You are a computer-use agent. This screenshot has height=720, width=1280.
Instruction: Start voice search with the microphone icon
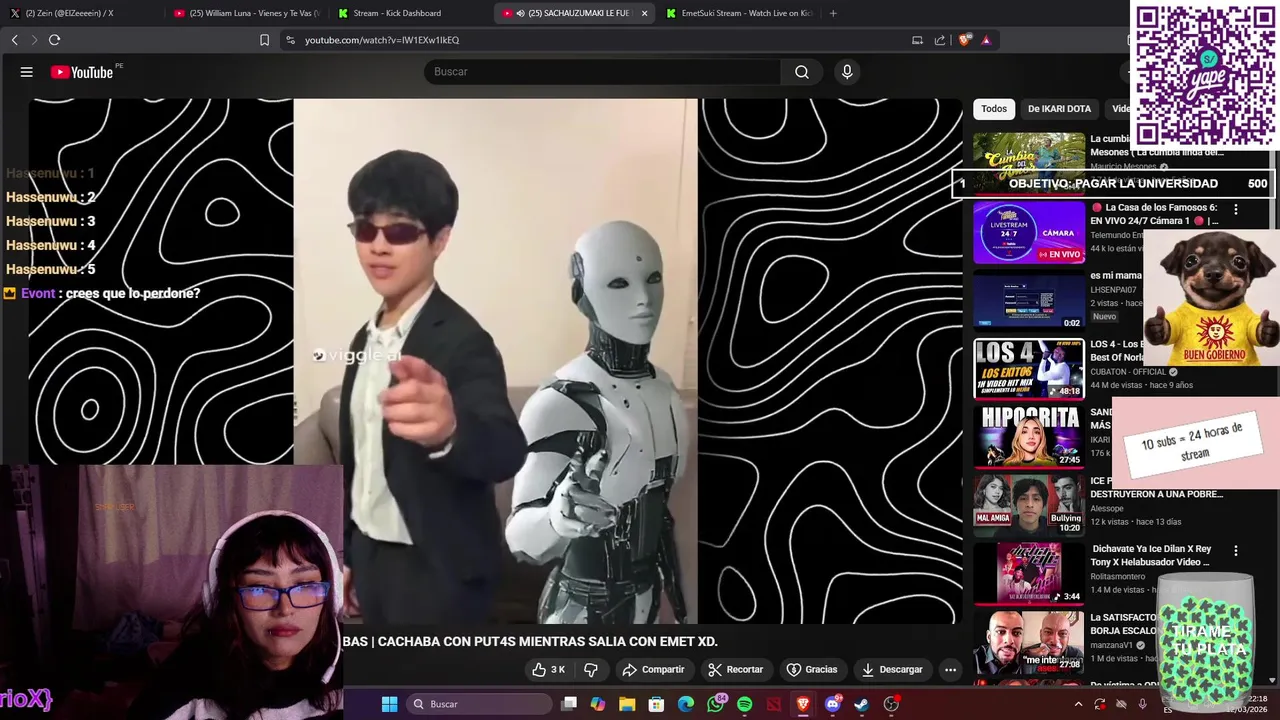pyautogui.click(x=847, y=72)
